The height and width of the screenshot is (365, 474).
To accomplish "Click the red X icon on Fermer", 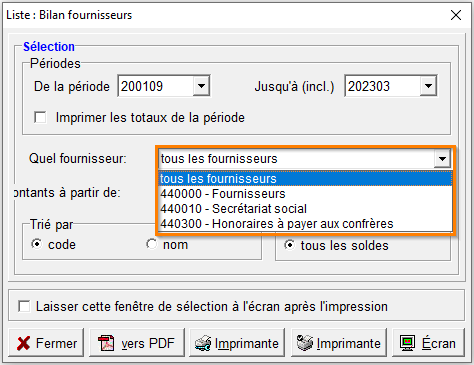I will 23,343.
